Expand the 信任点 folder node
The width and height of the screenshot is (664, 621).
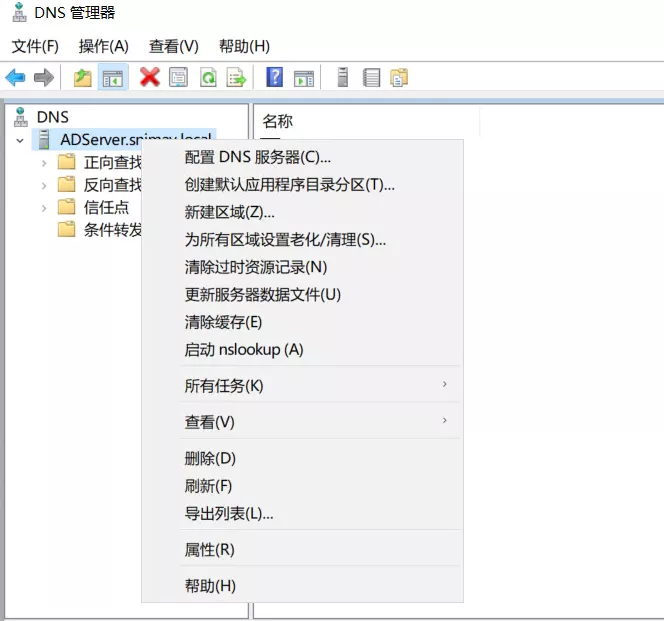click(x=44, y=208)
